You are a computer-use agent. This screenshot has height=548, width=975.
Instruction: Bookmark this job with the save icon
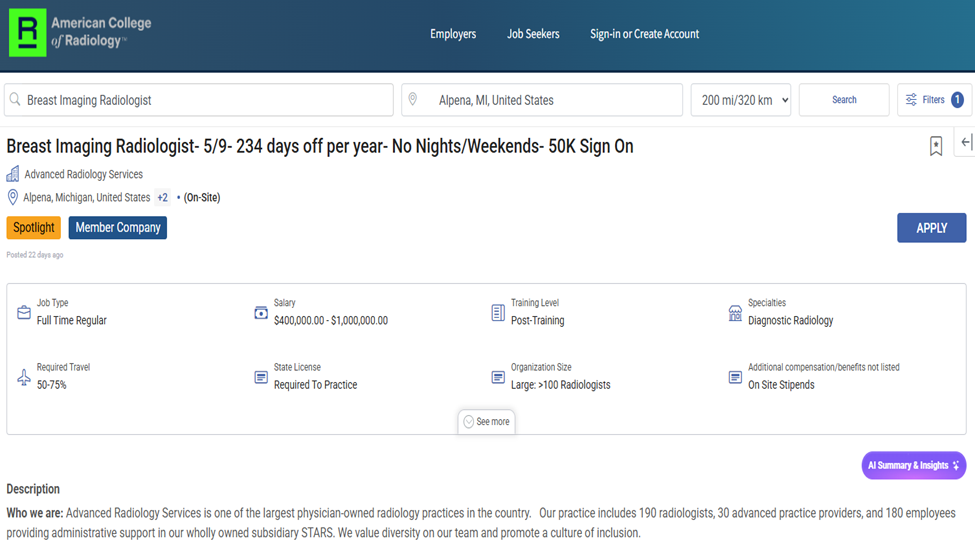pos(936,147)
